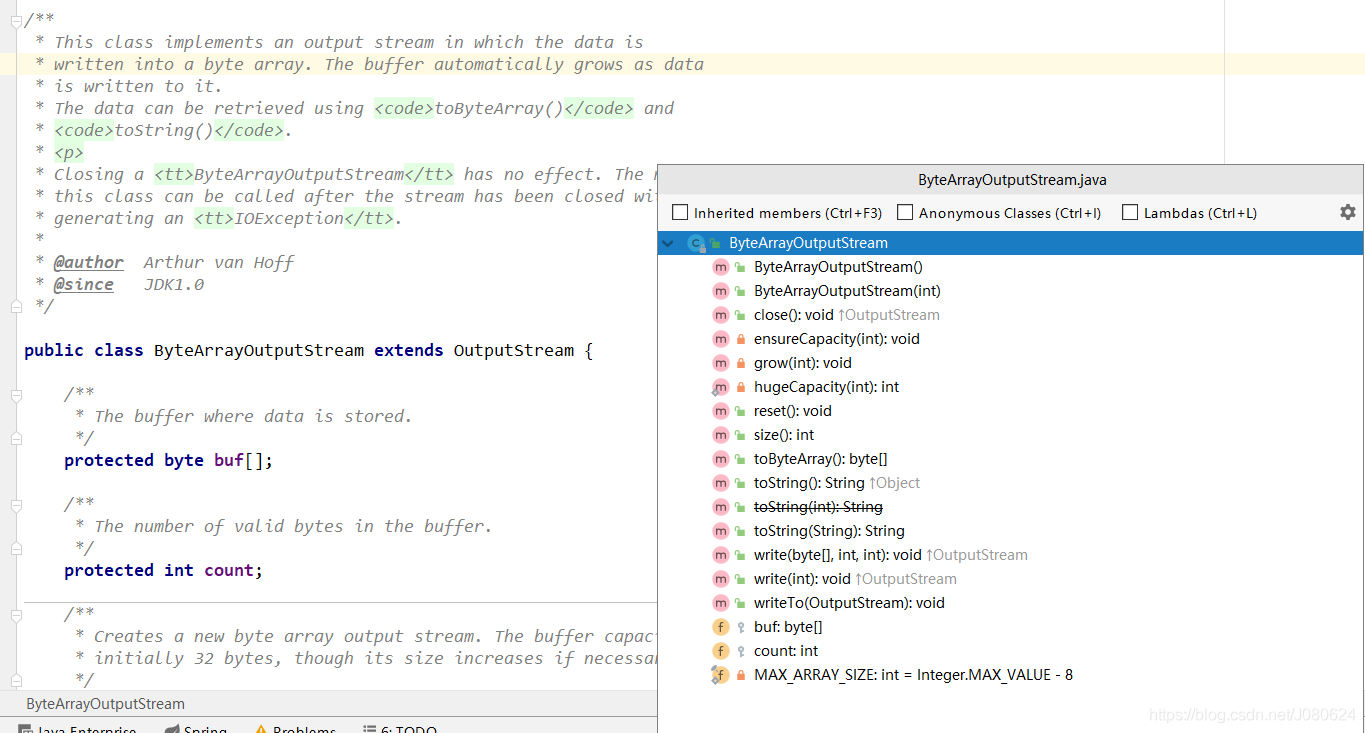Click the Problems warning icon in bottom bar
The image size is (1365, 733).
(x=261, y=730)
